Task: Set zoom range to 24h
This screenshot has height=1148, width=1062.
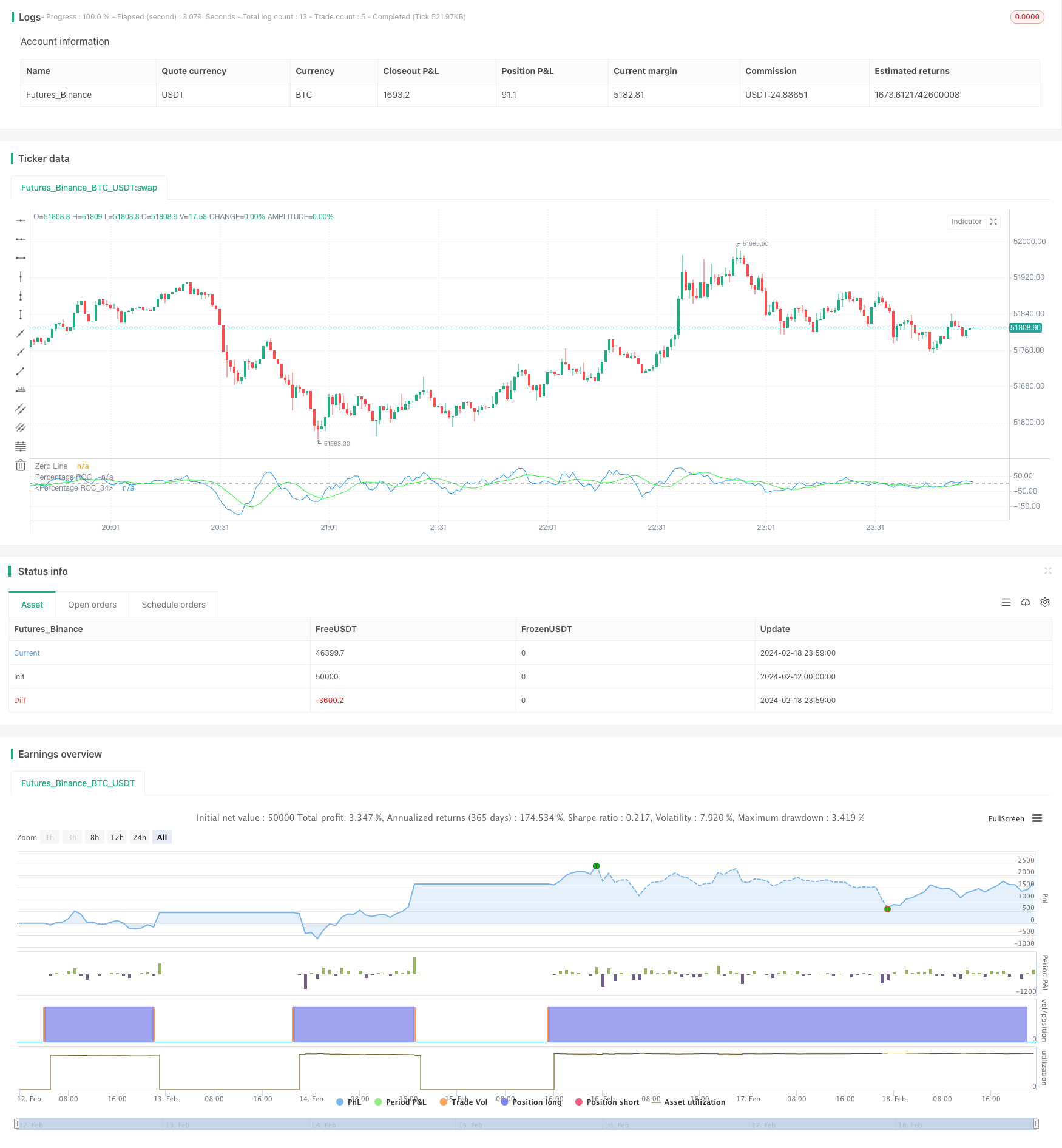Action: (140, 837)
